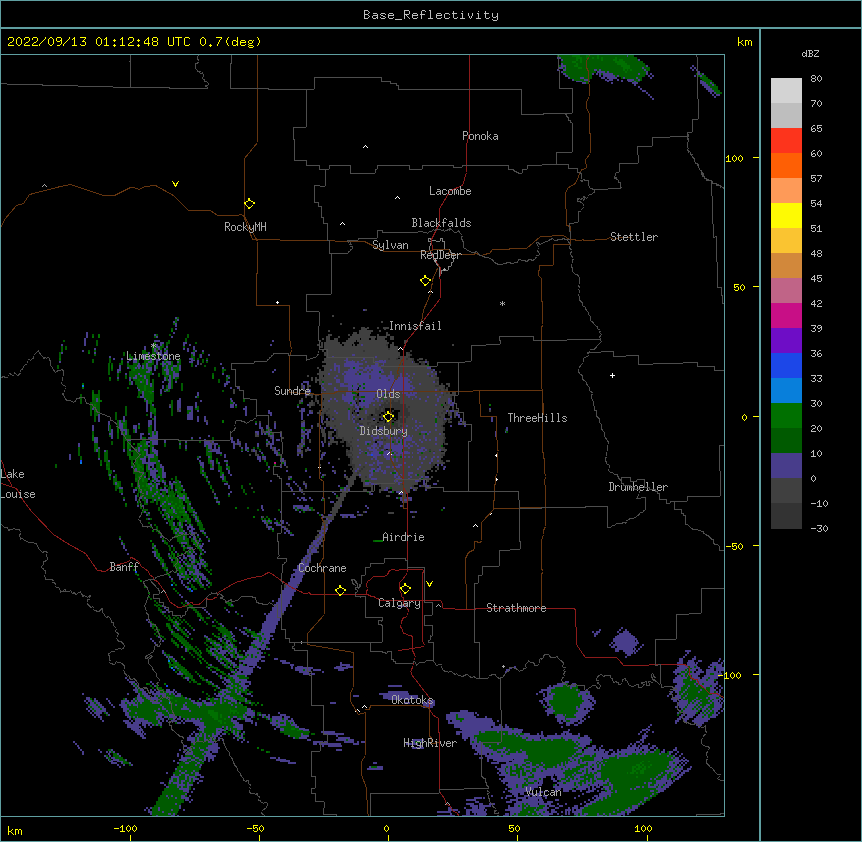Image resolution: width=862 pixels, height=842 pixels.
Task: Pick the purple 36-39 dBZ legend swatch
Action: 786,341
